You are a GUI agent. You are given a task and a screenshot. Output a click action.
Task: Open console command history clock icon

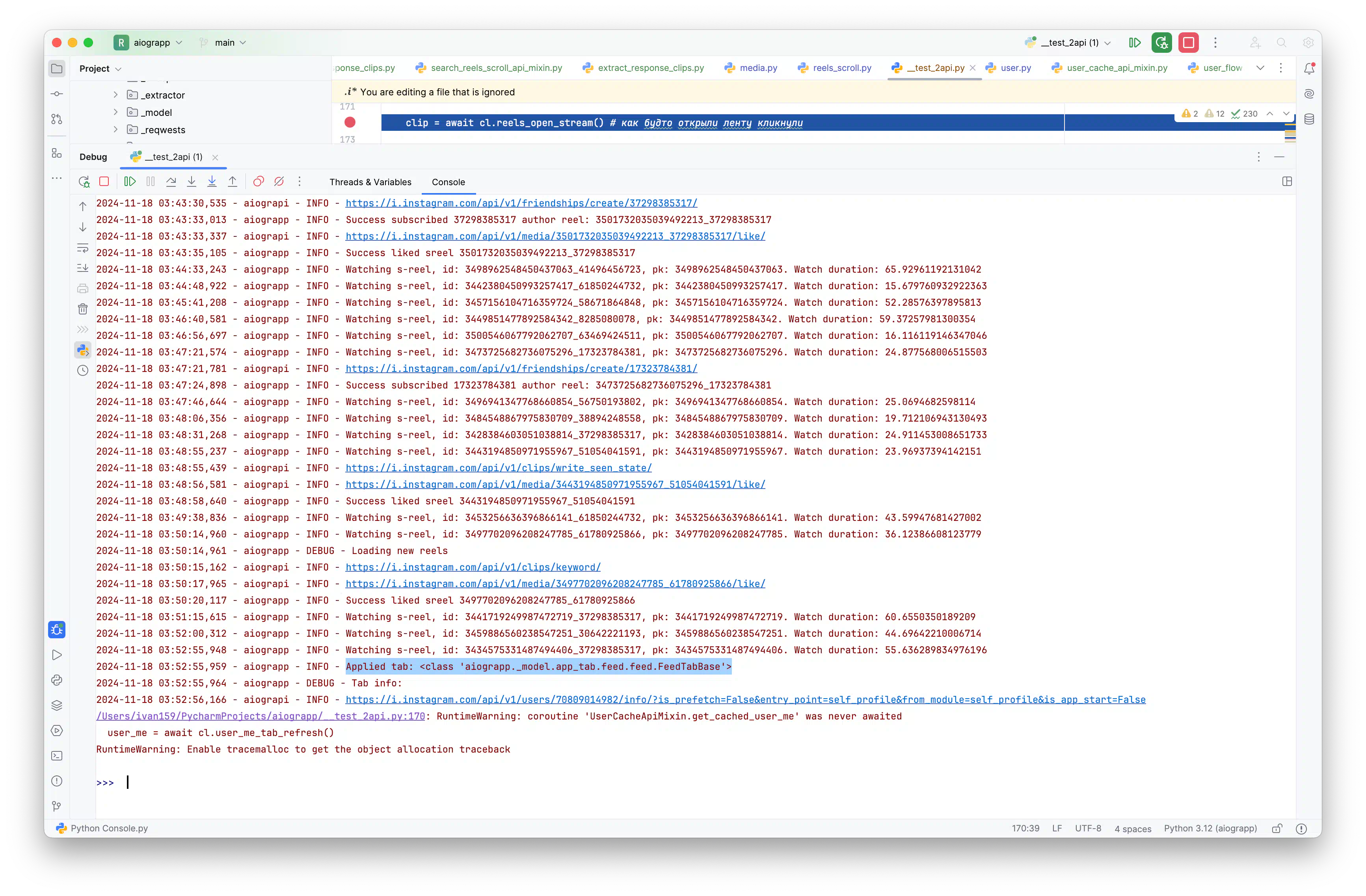click(x=83, y=370)
